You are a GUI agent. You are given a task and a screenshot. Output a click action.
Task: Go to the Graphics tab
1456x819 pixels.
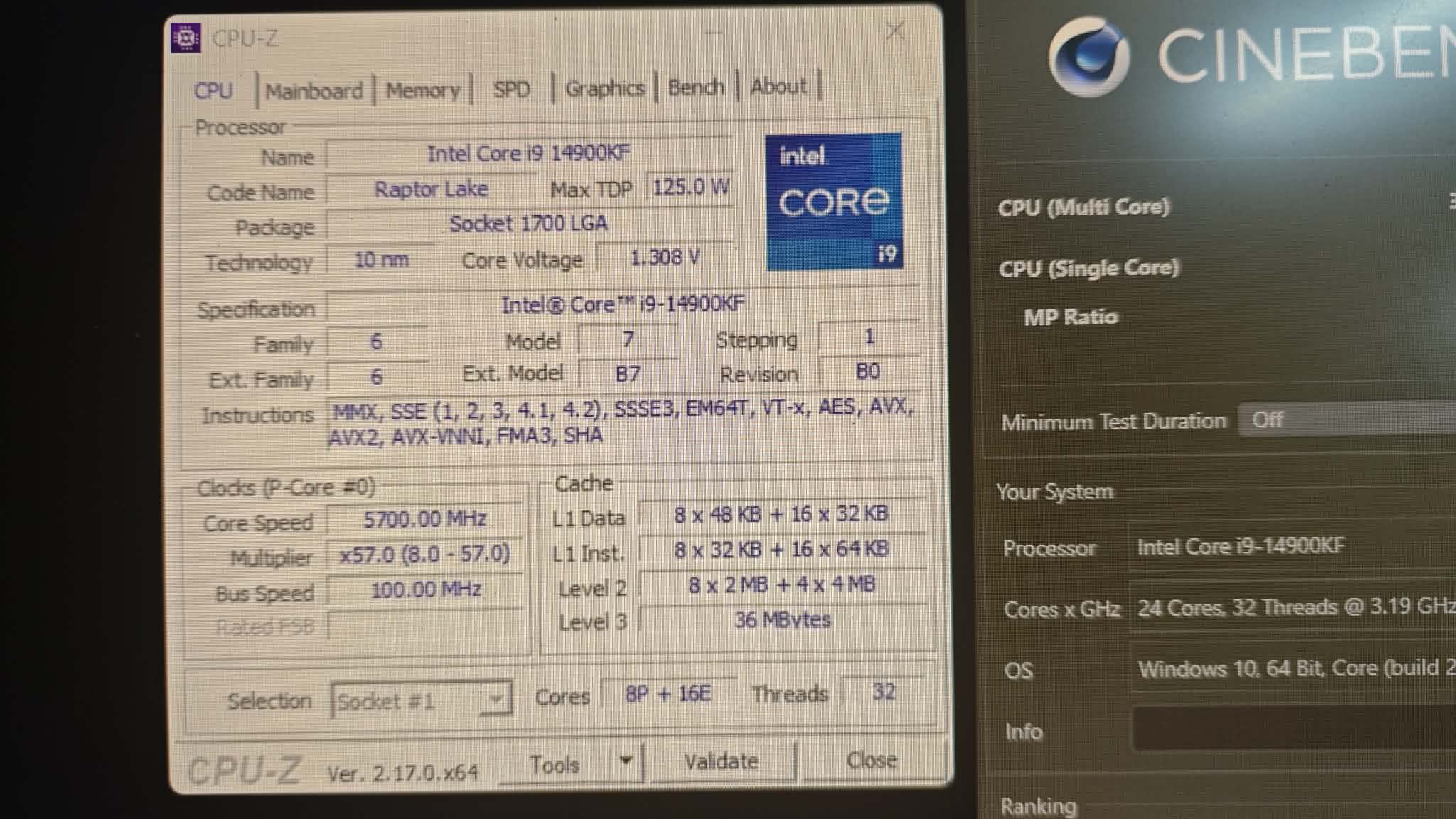604,88
